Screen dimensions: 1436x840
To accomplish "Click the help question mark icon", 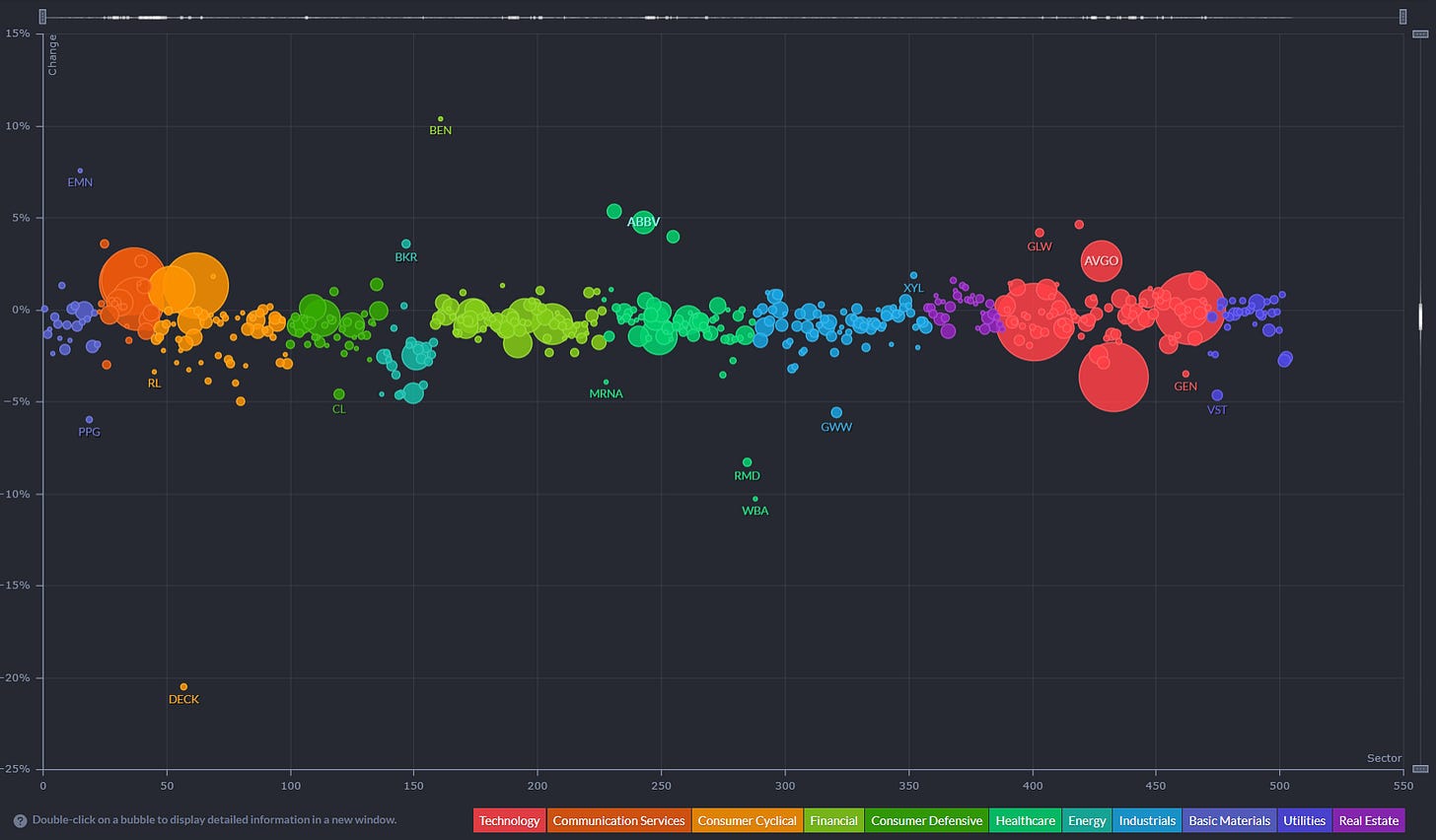I will [x=20, y=820].
